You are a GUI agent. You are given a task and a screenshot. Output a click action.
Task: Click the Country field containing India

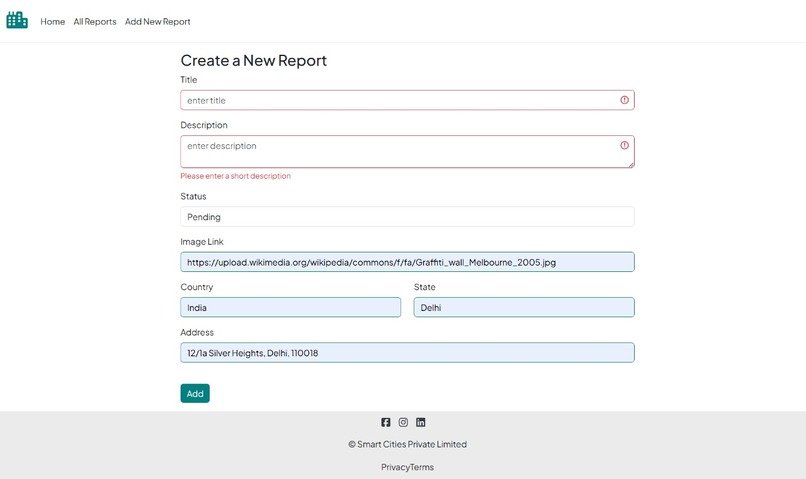(x=290, y=307)
